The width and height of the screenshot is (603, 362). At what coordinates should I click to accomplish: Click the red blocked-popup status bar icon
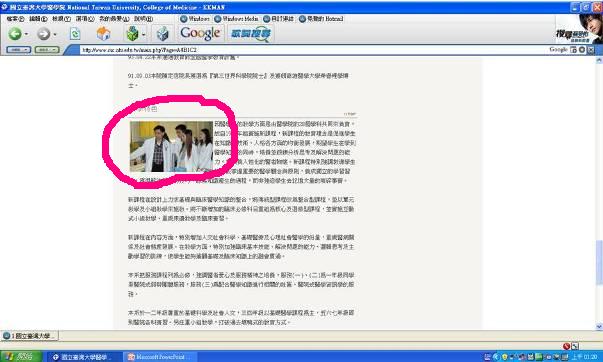click(566, 346)
